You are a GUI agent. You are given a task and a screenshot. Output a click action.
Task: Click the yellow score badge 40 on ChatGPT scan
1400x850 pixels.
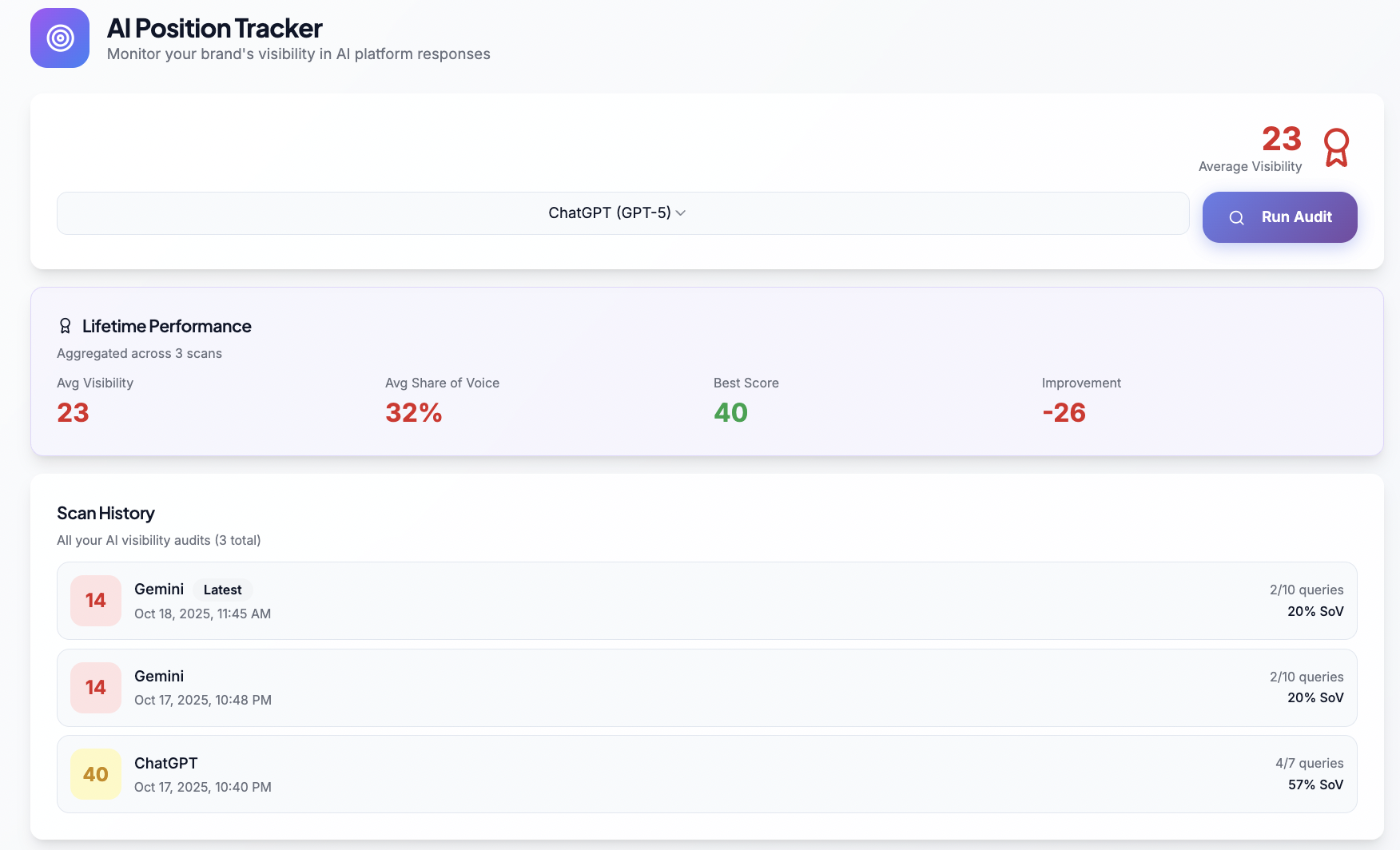[x=95, y=773]
